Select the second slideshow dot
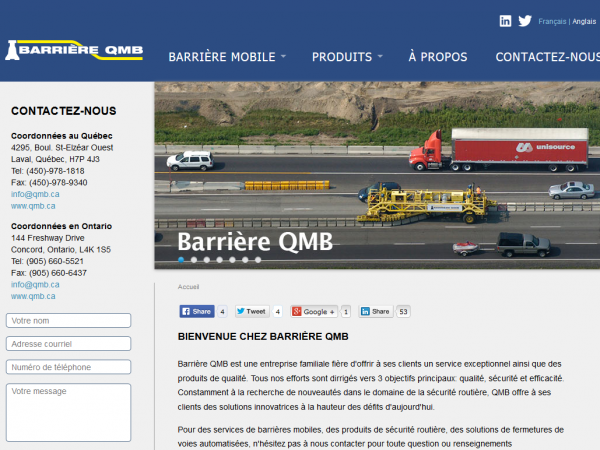The width and height of the screenshot is (600, 450). (194, 260)
